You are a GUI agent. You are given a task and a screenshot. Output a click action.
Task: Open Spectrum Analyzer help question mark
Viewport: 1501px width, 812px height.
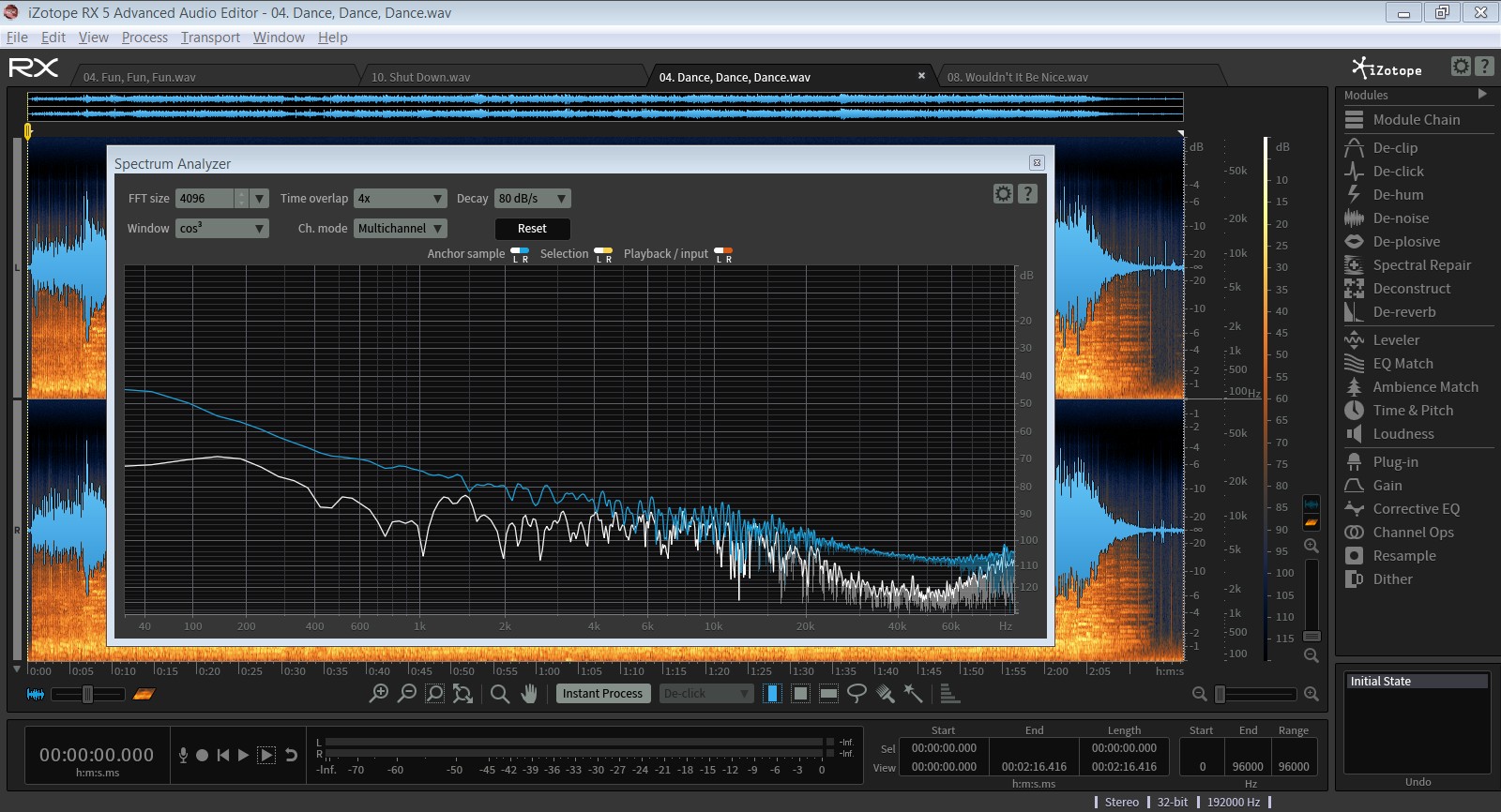click(x=1027, y=193)
